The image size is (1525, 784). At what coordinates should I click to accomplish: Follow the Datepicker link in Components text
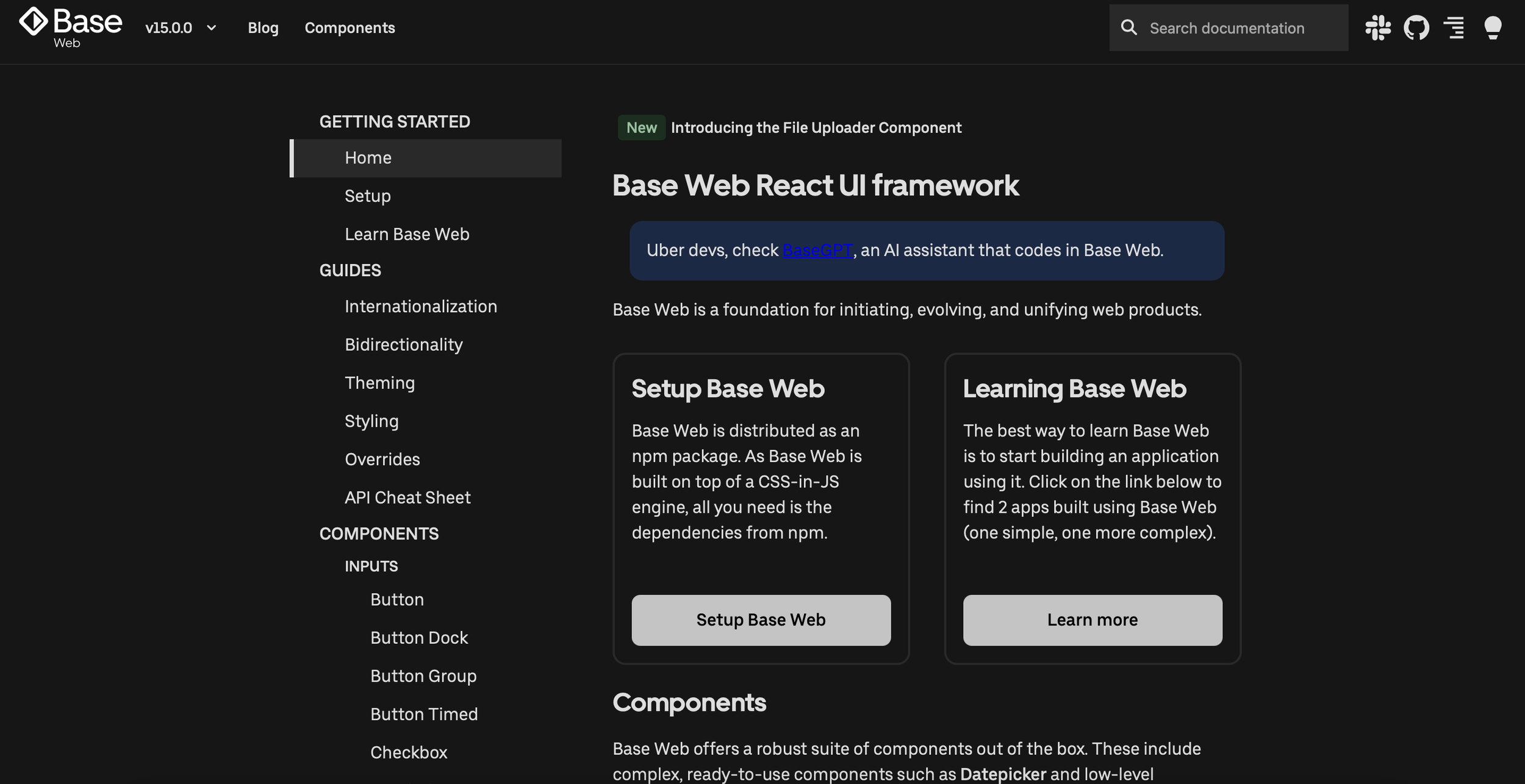(x=1003, y=774)
